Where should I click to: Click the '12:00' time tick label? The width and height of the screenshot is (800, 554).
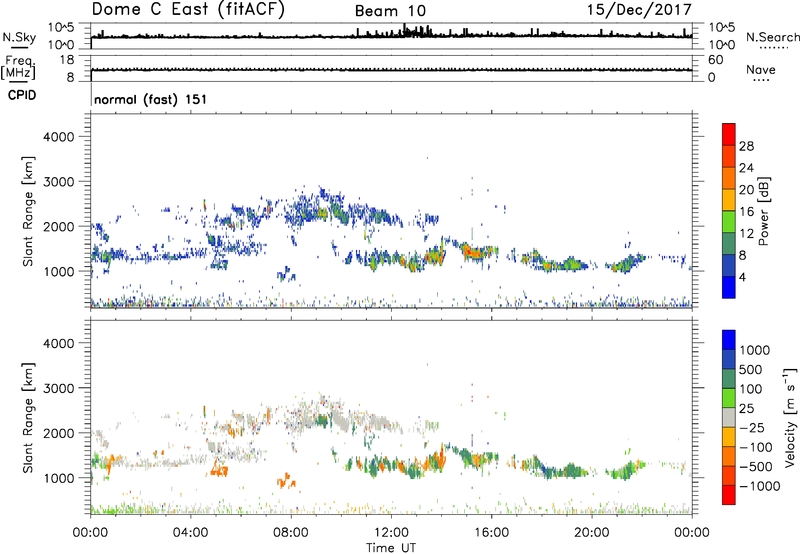(x=391, y=533)
